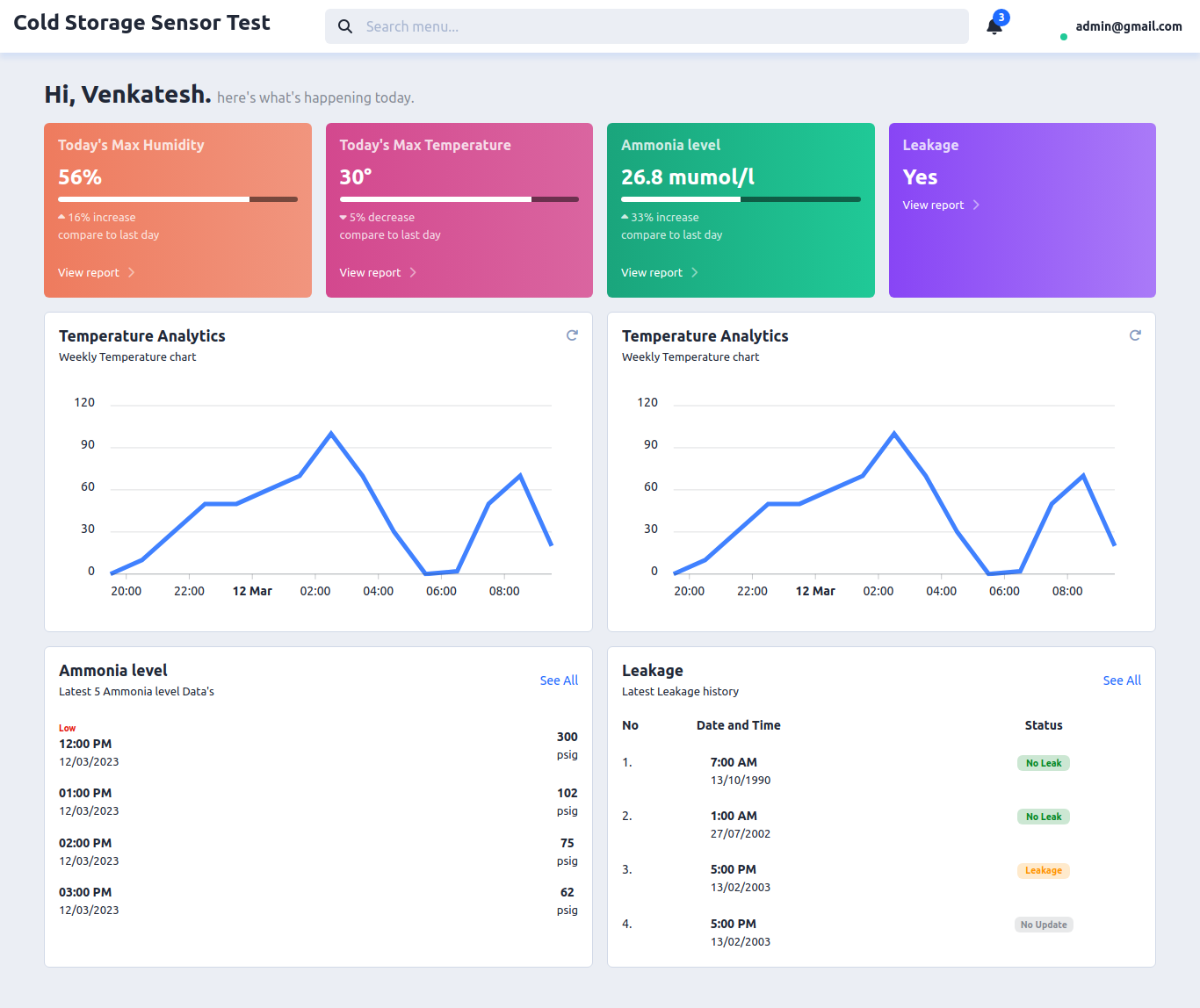Click the No Update status badge
The image size is (1200, 1008).
(x=1044, y=925)
